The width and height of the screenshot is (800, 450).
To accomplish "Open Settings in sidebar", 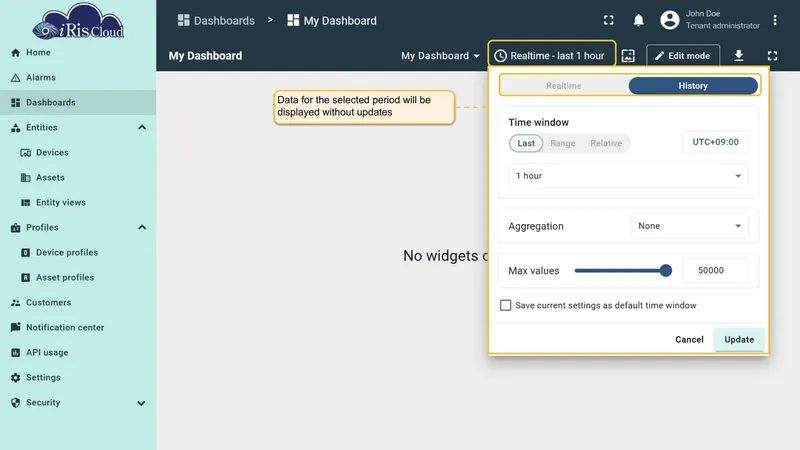I will (x=78, y=378).
